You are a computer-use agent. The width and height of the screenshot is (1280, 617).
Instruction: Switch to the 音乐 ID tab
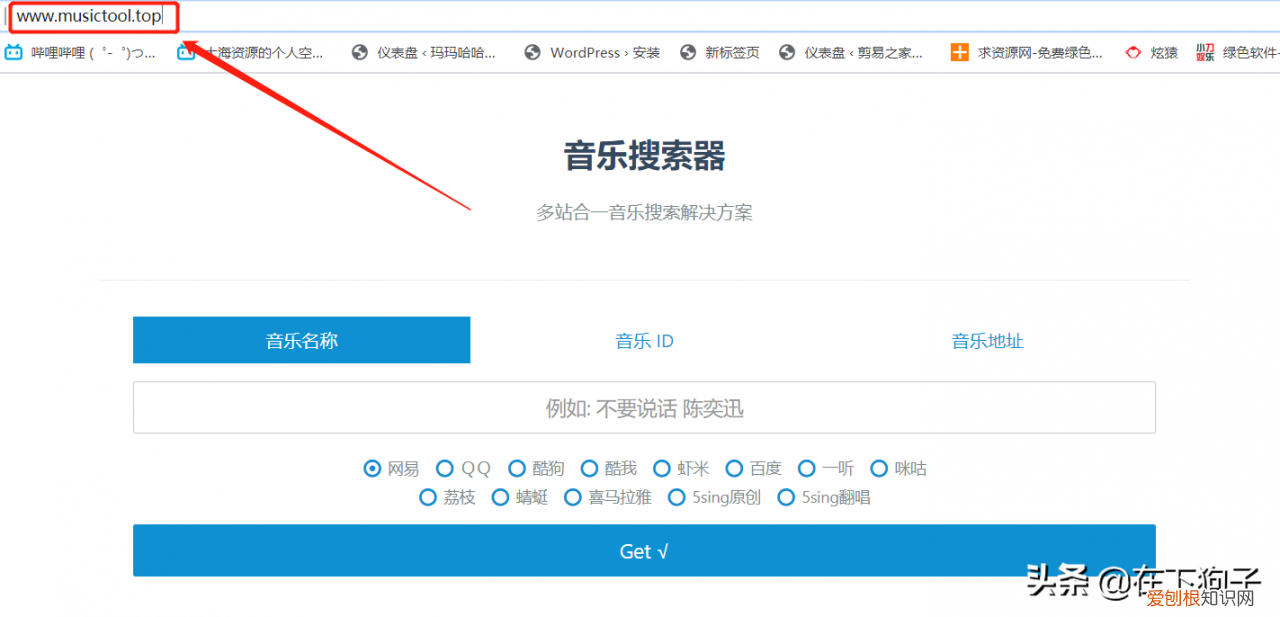pyautogui.click(x=644, y=340)
